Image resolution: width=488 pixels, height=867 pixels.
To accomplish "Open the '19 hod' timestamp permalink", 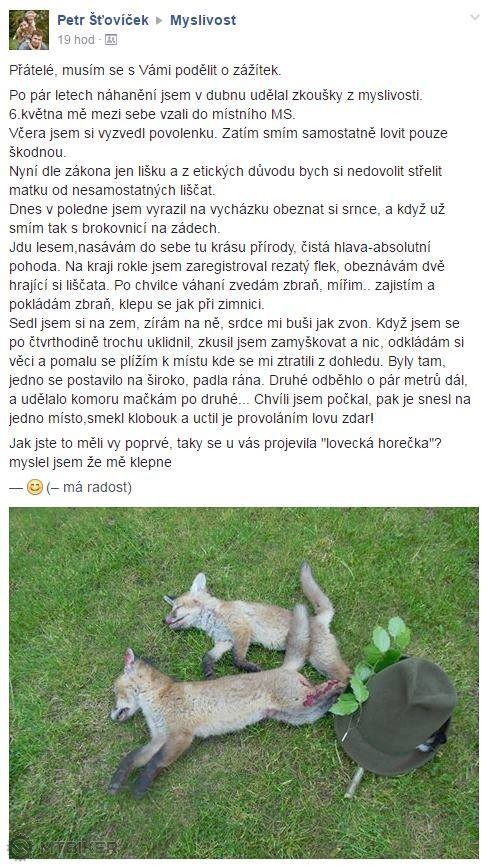I will click(76, 40).
